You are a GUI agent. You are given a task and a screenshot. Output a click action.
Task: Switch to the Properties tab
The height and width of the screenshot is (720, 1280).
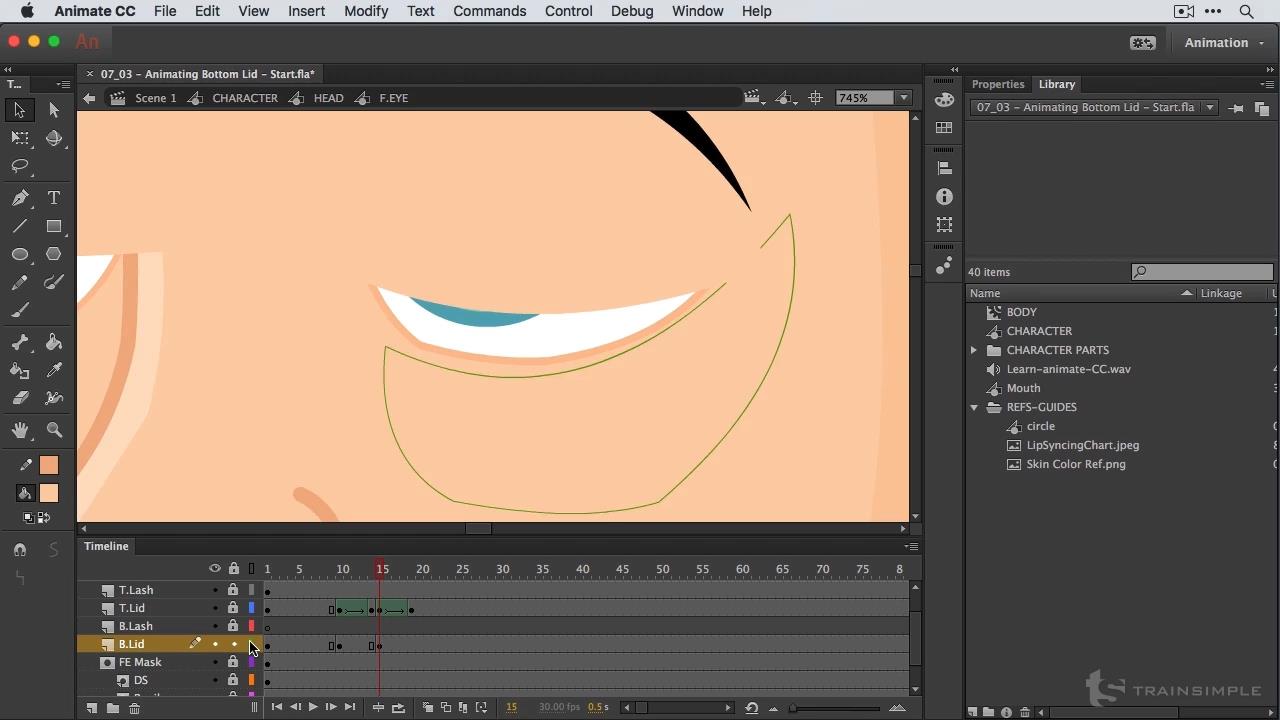998,84
